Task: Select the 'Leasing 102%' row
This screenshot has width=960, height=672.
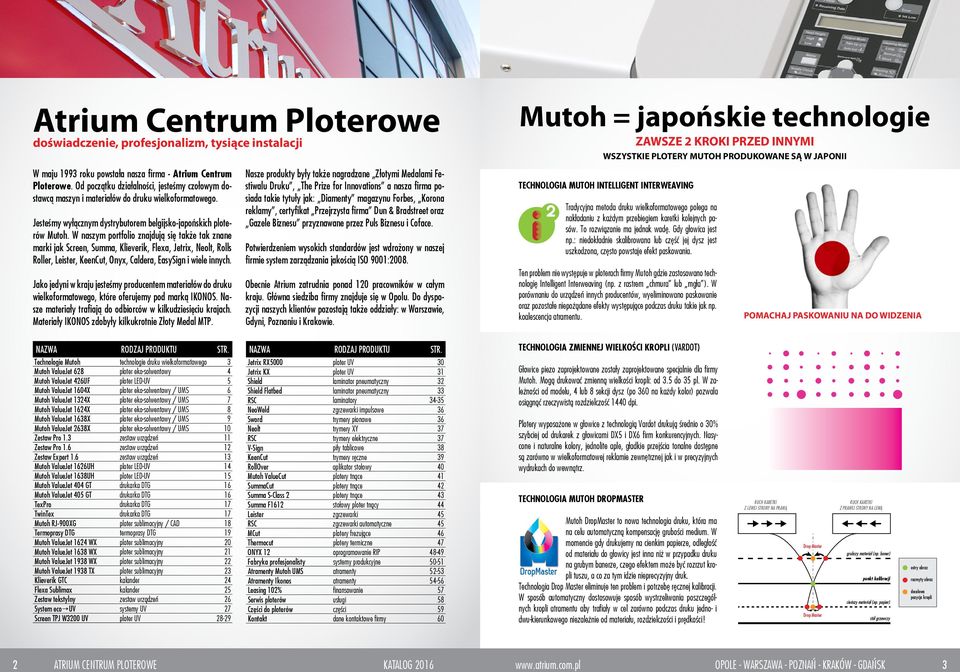Action: [345, 591]
